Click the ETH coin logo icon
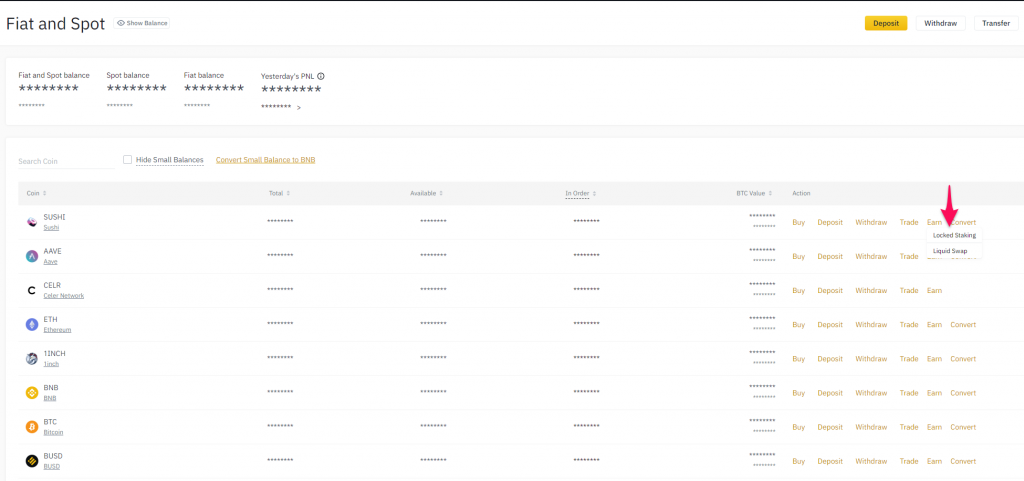This screenshot has height=481, width=1024. [x=31, y=324]
